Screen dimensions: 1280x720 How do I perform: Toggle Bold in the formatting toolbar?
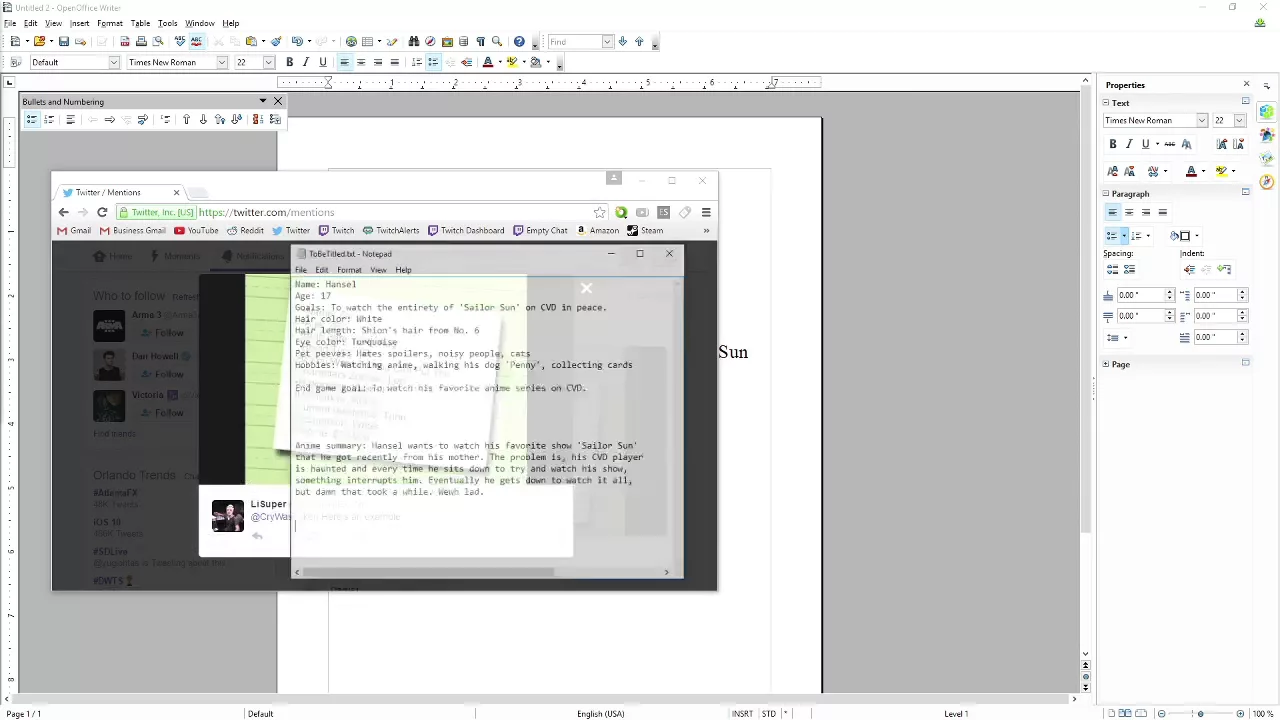coord(289,62)
